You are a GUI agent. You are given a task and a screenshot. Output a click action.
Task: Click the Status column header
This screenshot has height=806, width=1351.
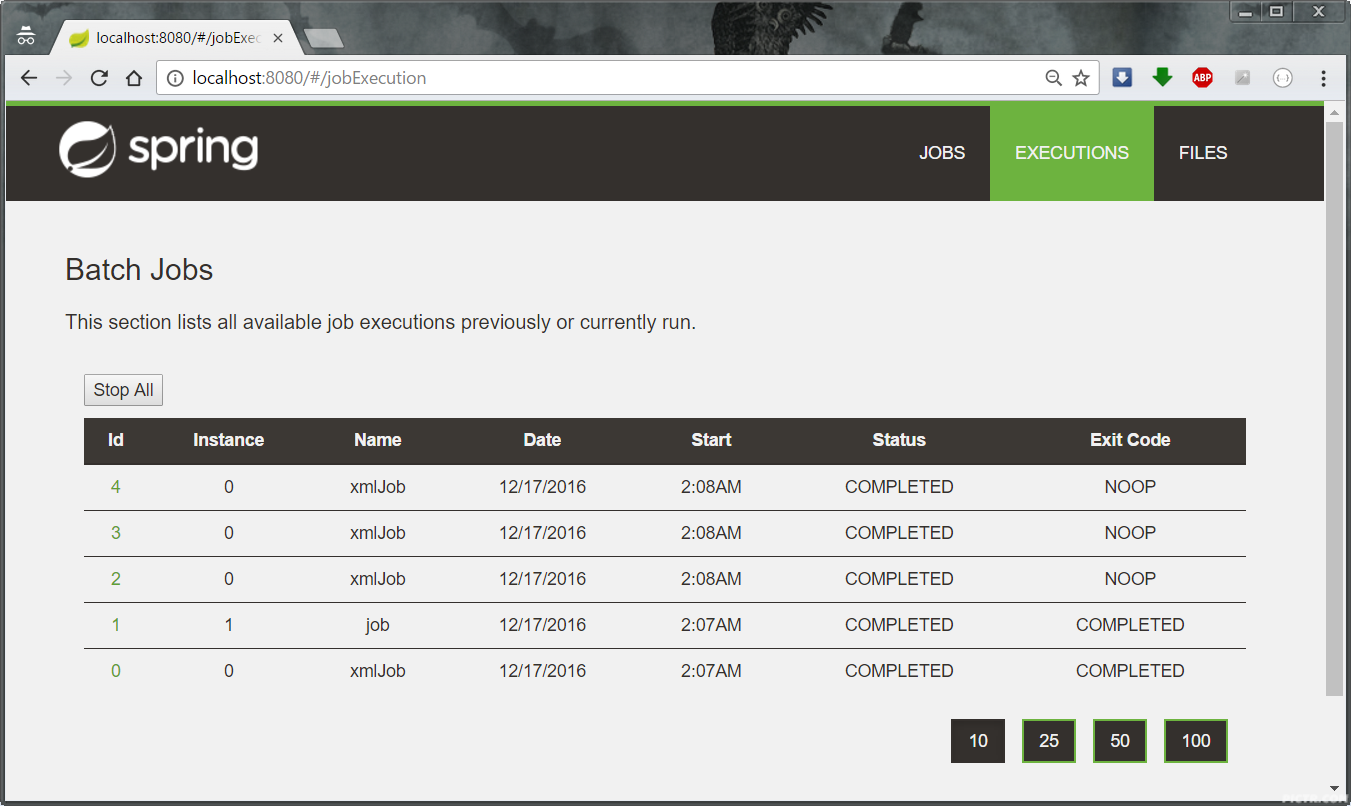click(899, 440)
